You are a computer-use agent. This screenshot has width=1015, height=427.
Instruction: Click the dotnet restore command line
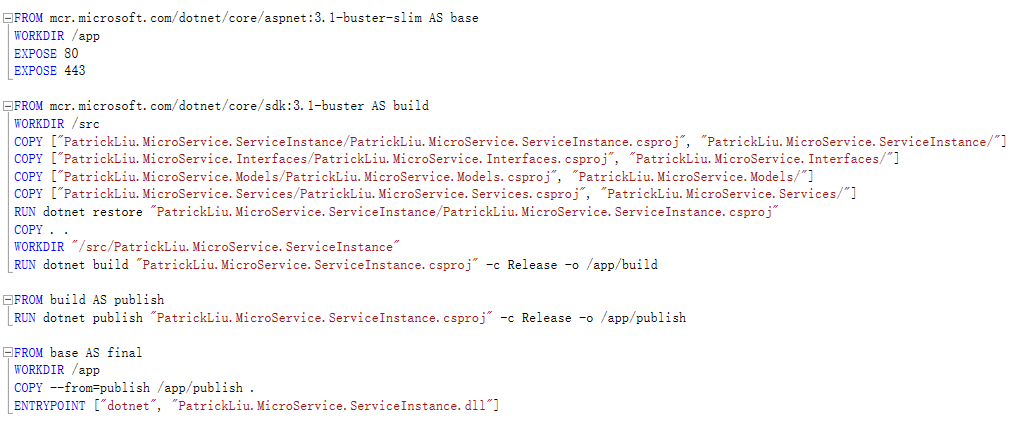396,212
